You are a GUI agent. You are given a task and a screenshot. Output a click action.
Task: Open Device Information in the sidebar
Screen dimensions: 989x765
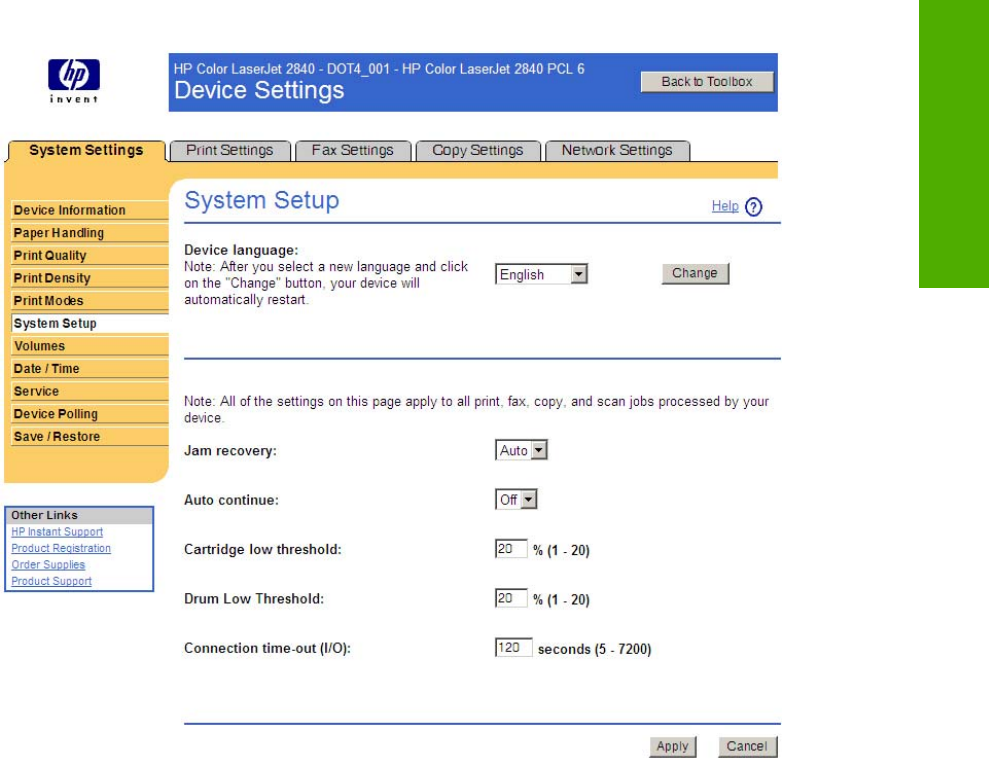click(x=90, y=210)
